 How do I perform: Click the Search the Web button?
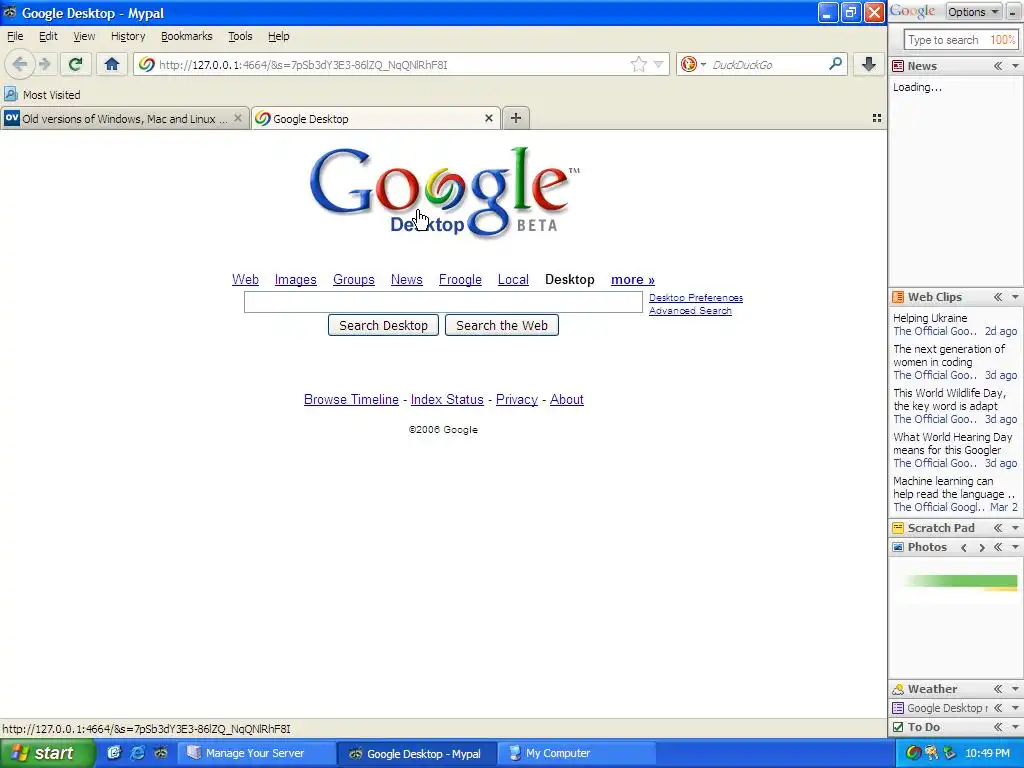[502, 325]
